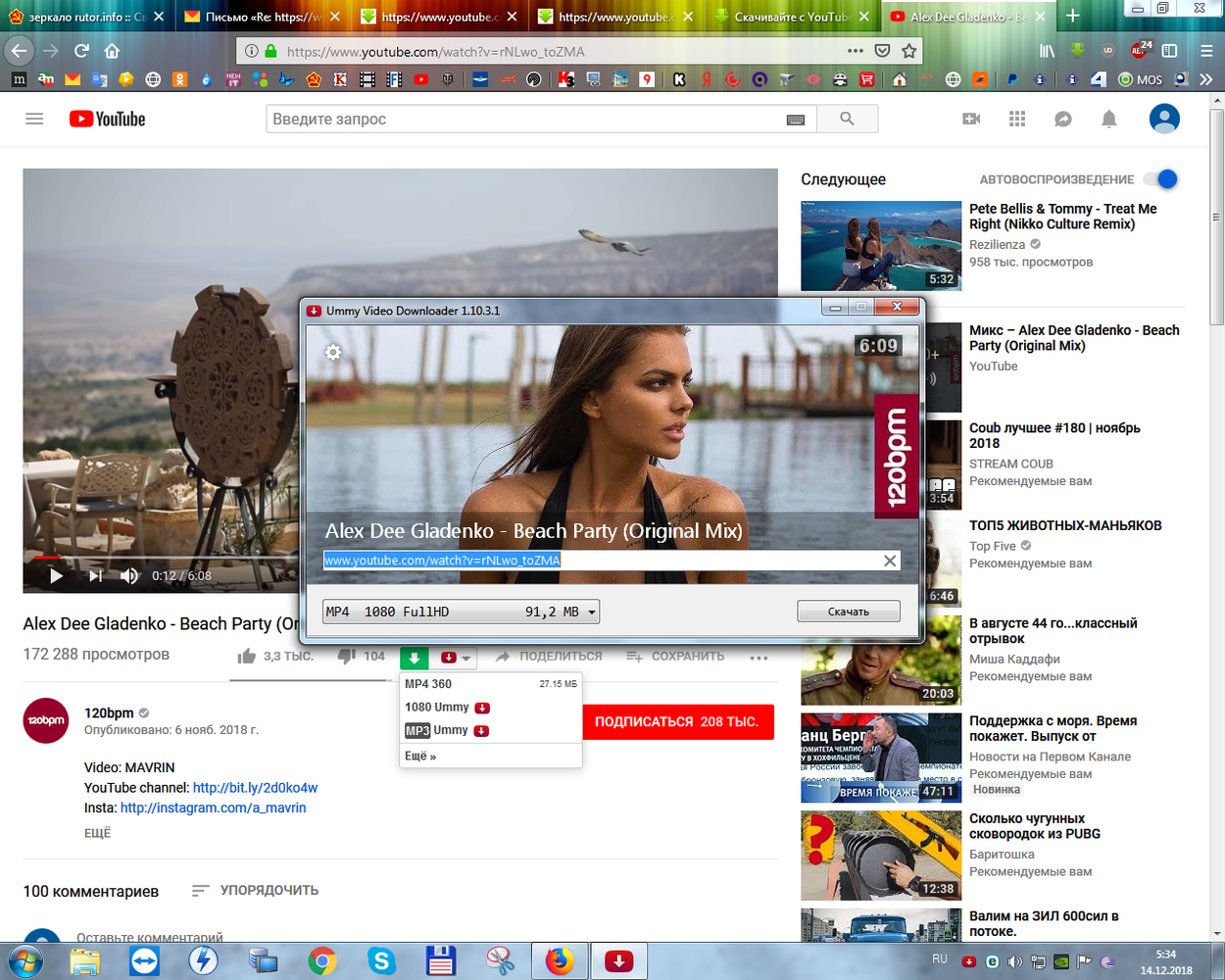Open the Adblock Plus extension icon

coord(1141,51)
